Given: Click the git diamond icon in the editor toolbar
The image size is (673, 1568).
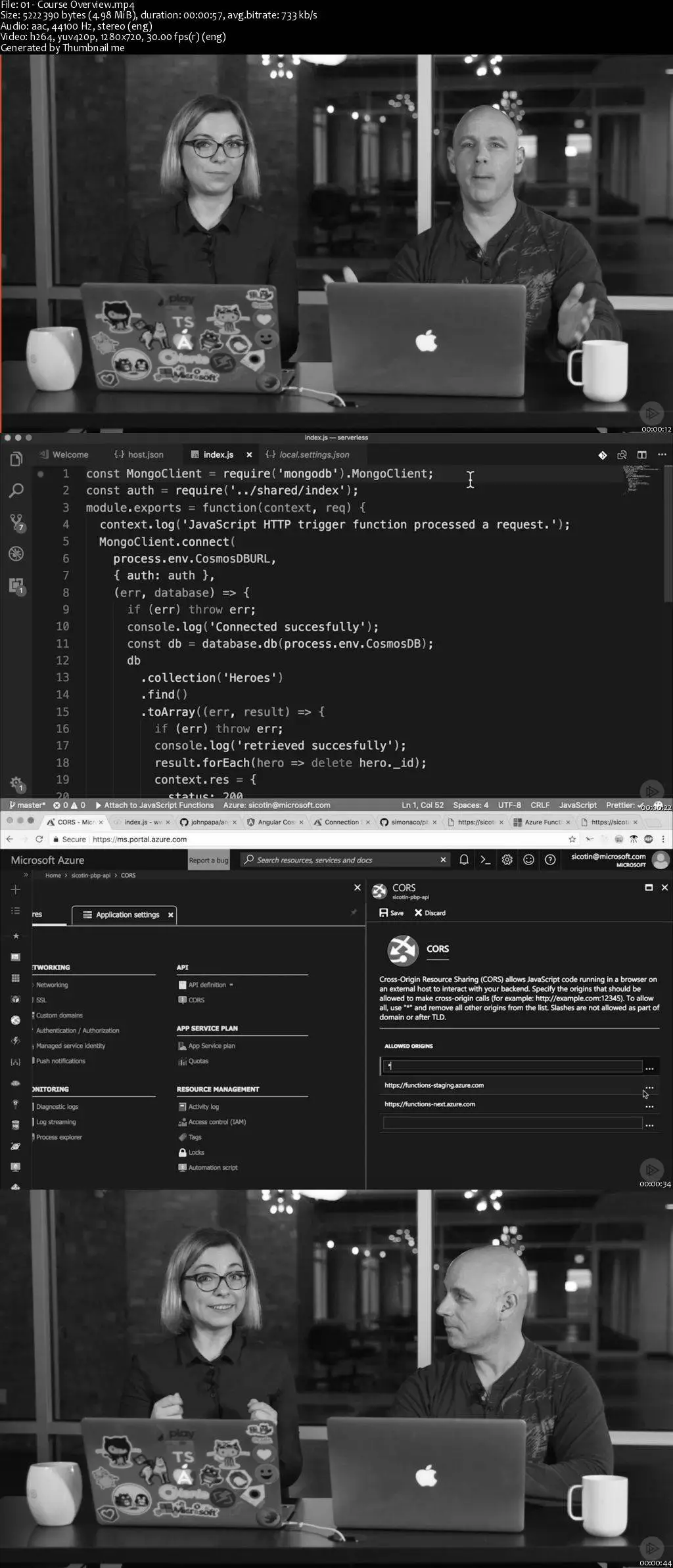Looking at the screenshot, I should (603, 455).
